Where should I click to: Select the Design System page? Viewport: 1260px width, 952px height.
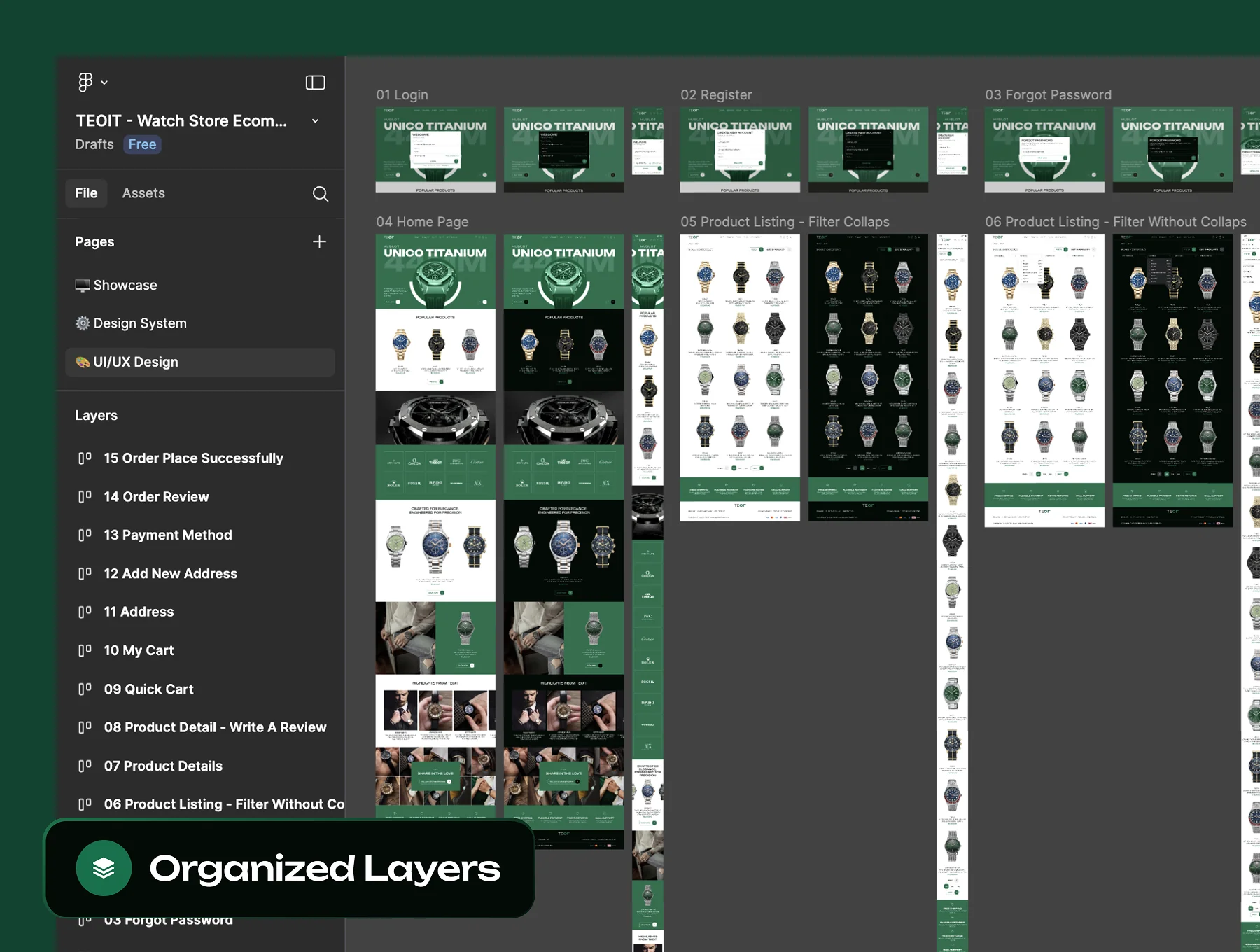coord(200,323)
